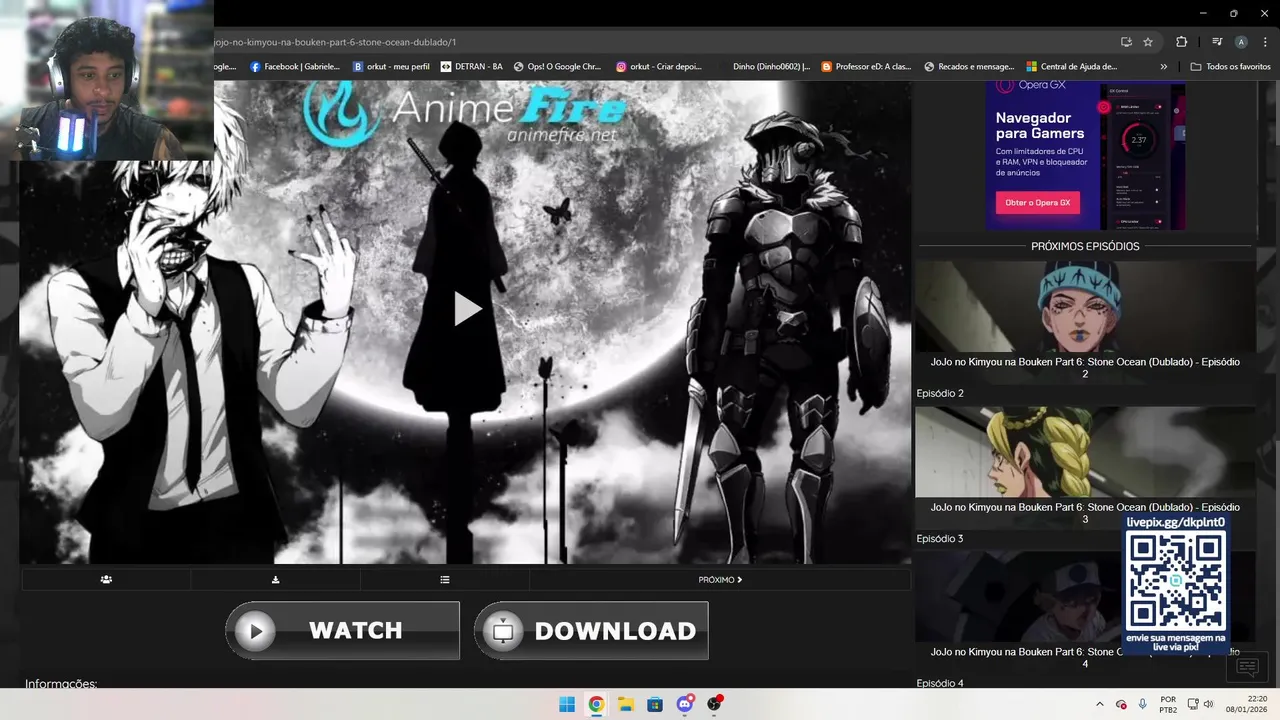Viewport: 1280px width, 720px height.
Task: Show hidden tray icons chevron
Action: [x=1100, y=704]
